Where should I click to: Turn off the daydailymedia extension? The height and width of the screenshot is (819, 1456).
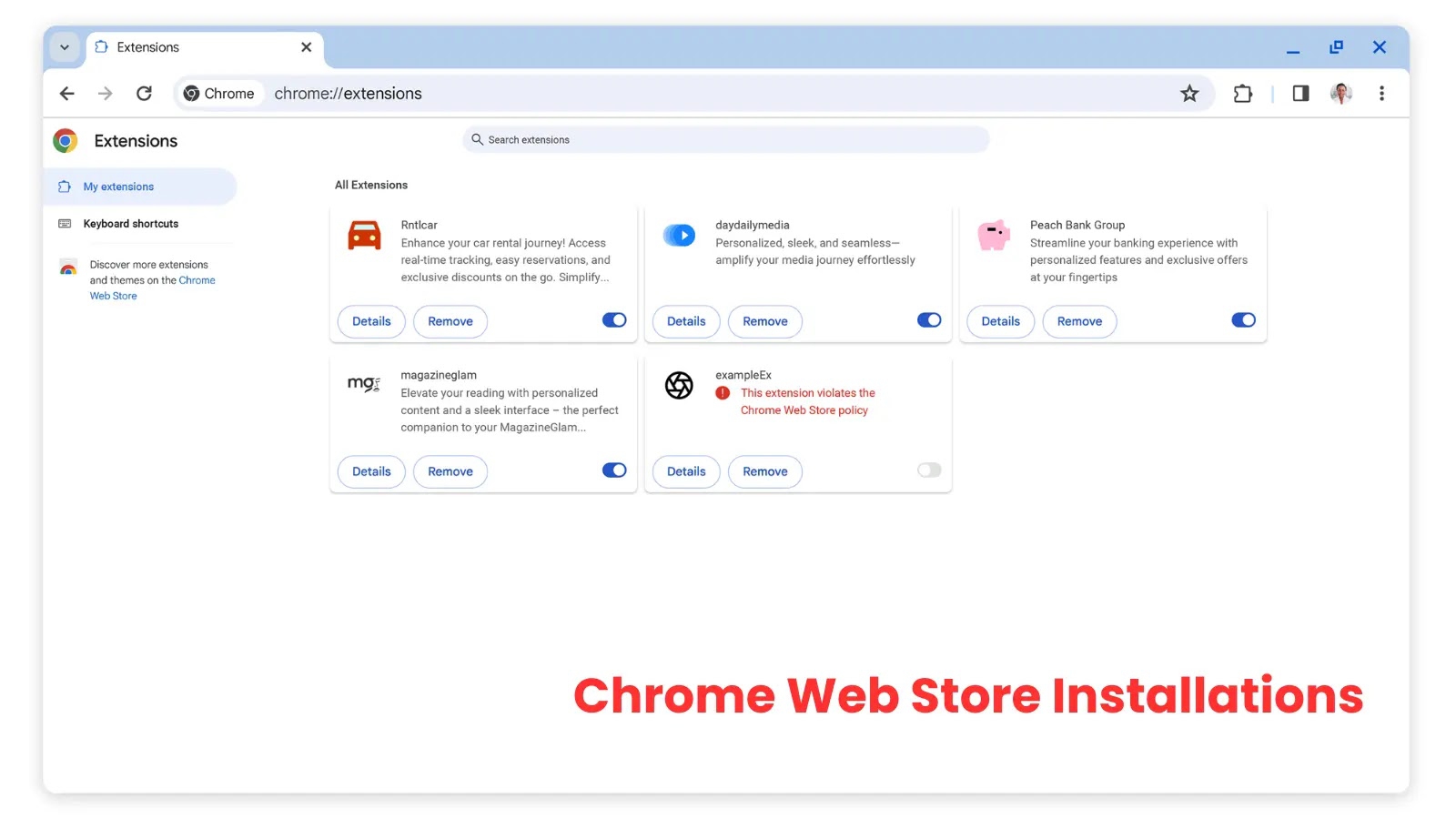click(929, 320)
